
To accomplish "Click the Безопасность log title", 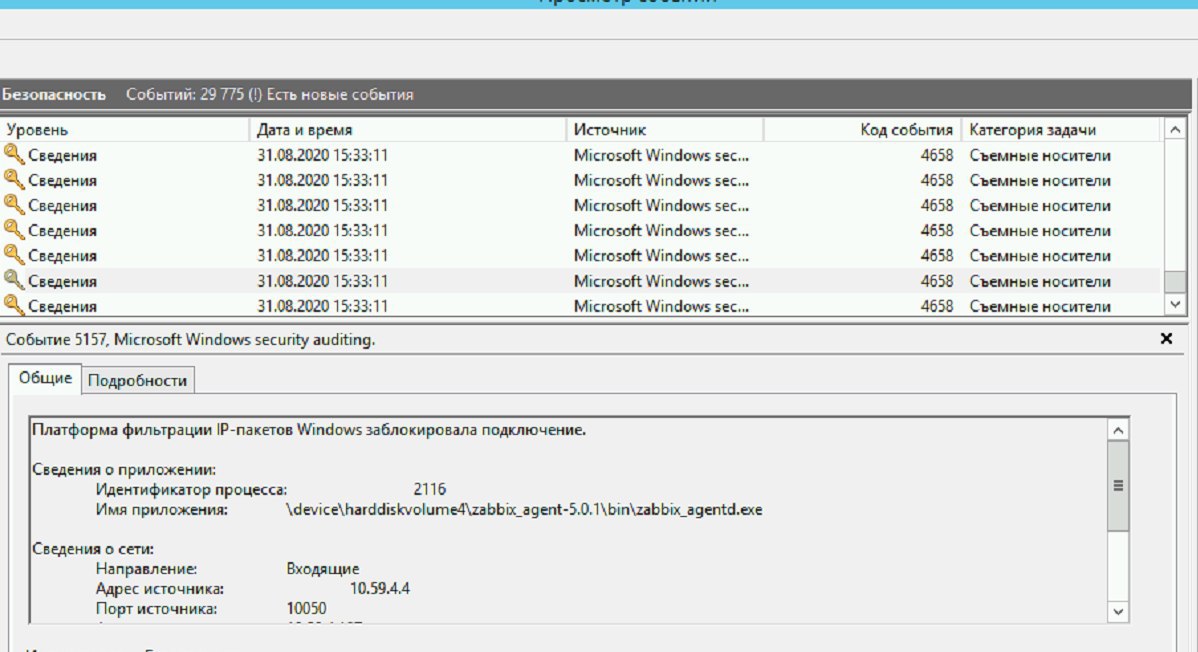I will 53,95.
